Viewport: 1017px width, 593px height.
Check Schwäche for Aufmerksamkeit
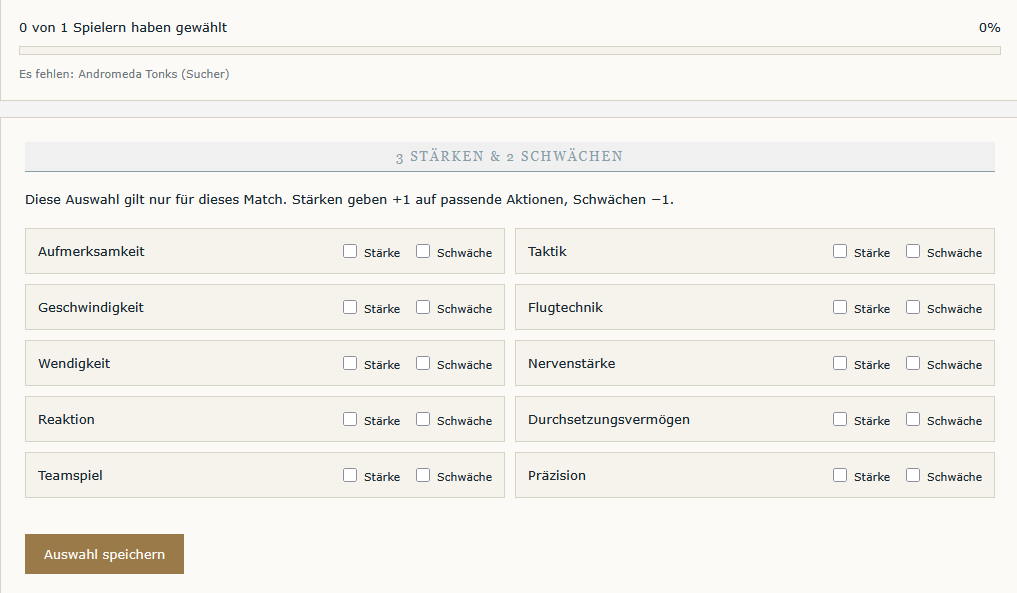(x=423, y=251)
